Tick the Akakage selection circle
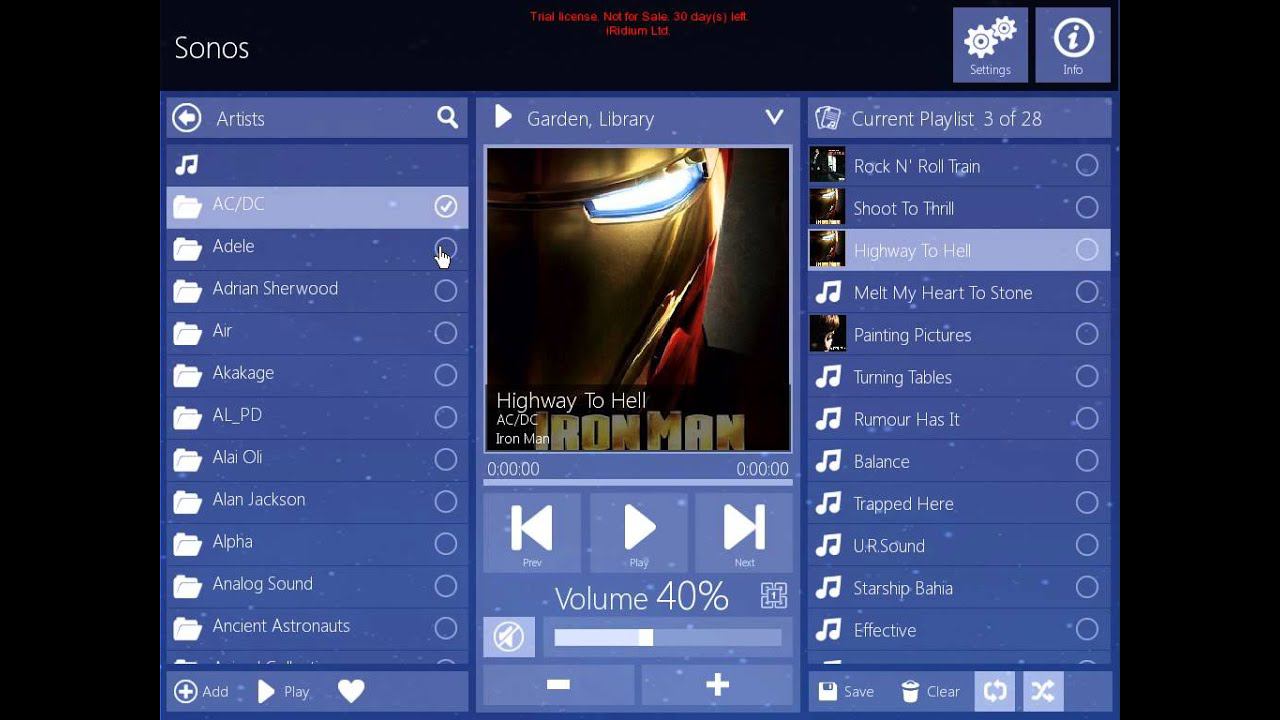Image resolution: width=1280 pixels, height=720 pixels. (446, 375)
